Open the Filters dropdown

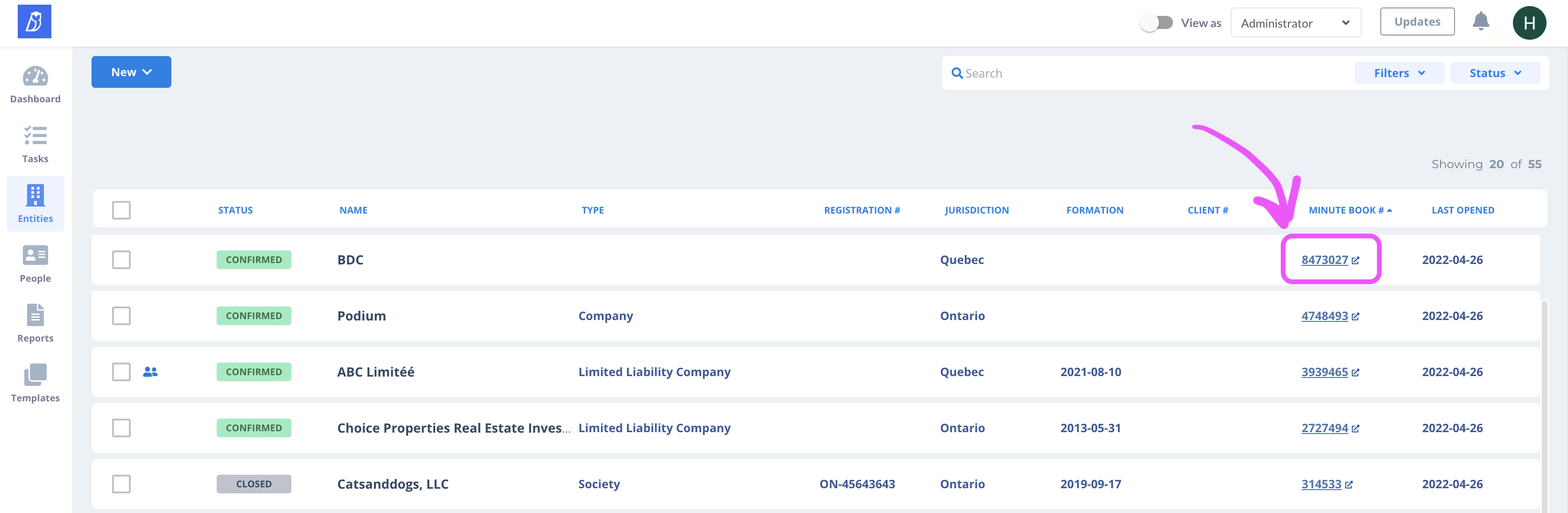click(x=1398, y=73)
